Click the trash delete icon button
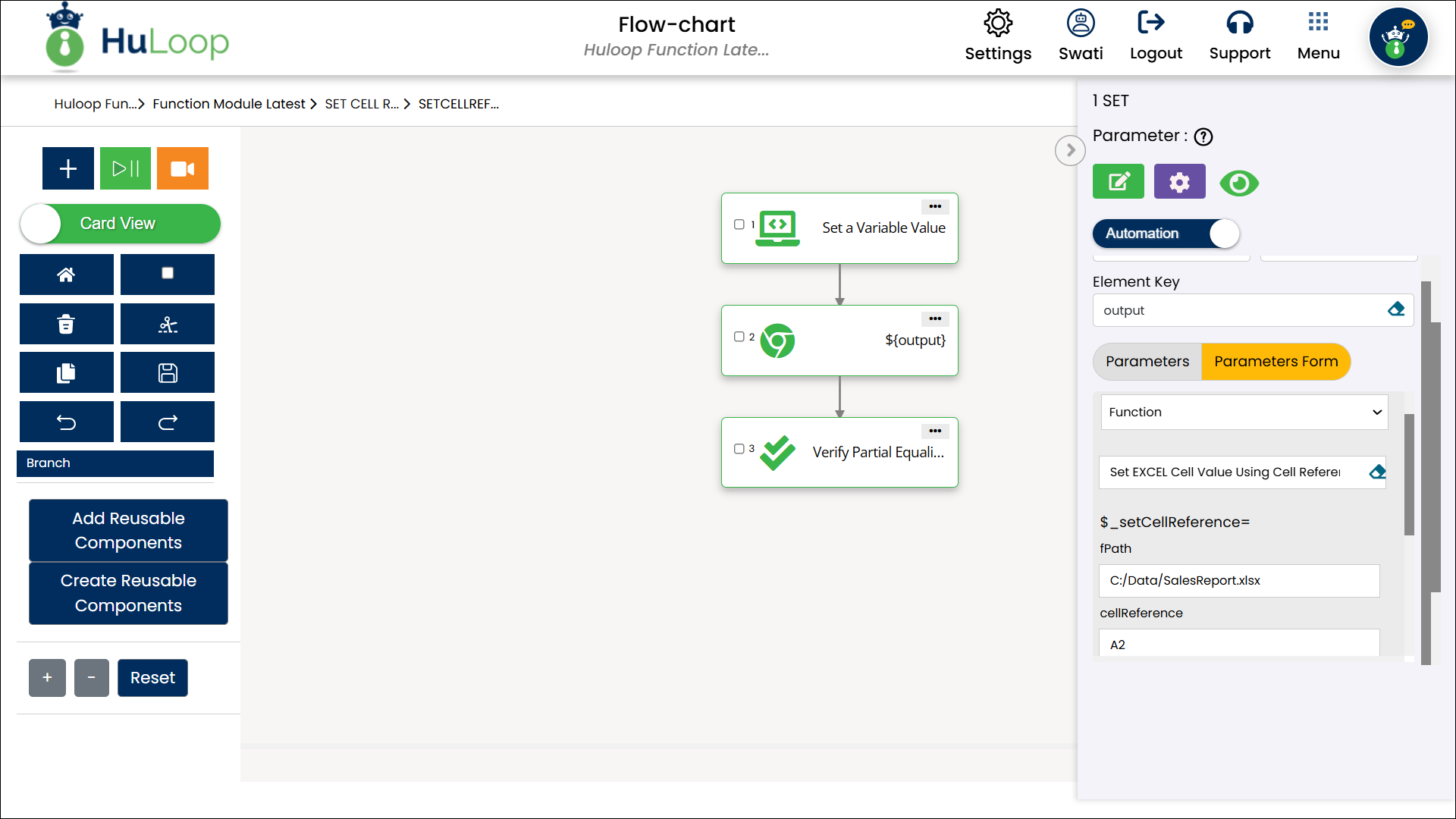 [66, 325]
